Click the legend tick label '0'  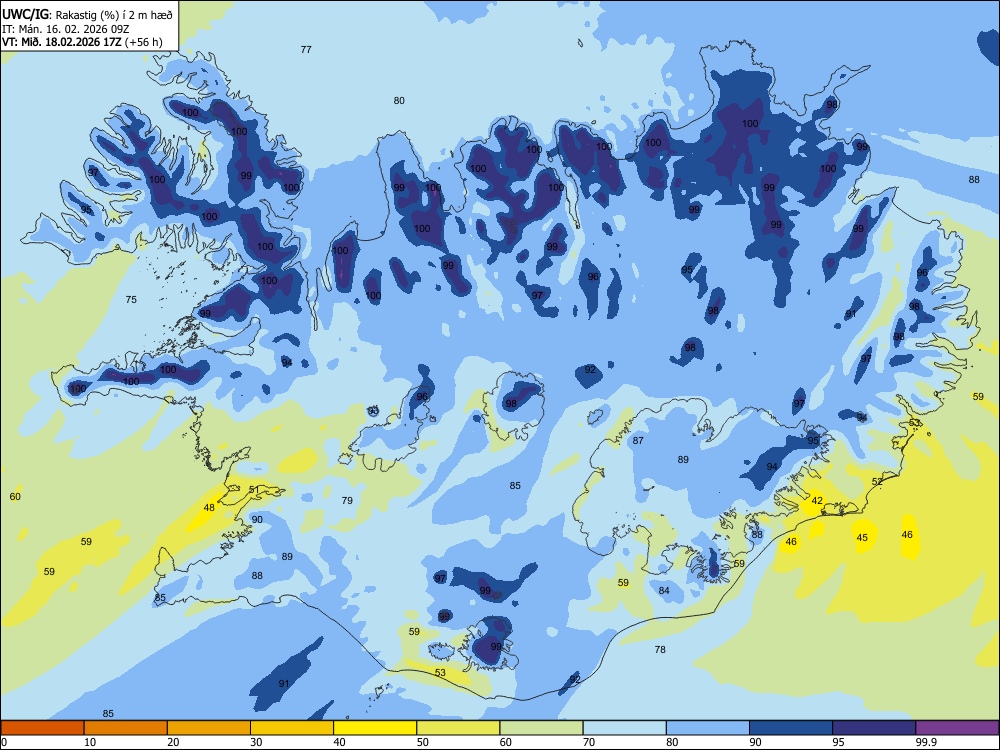point(4,742)
